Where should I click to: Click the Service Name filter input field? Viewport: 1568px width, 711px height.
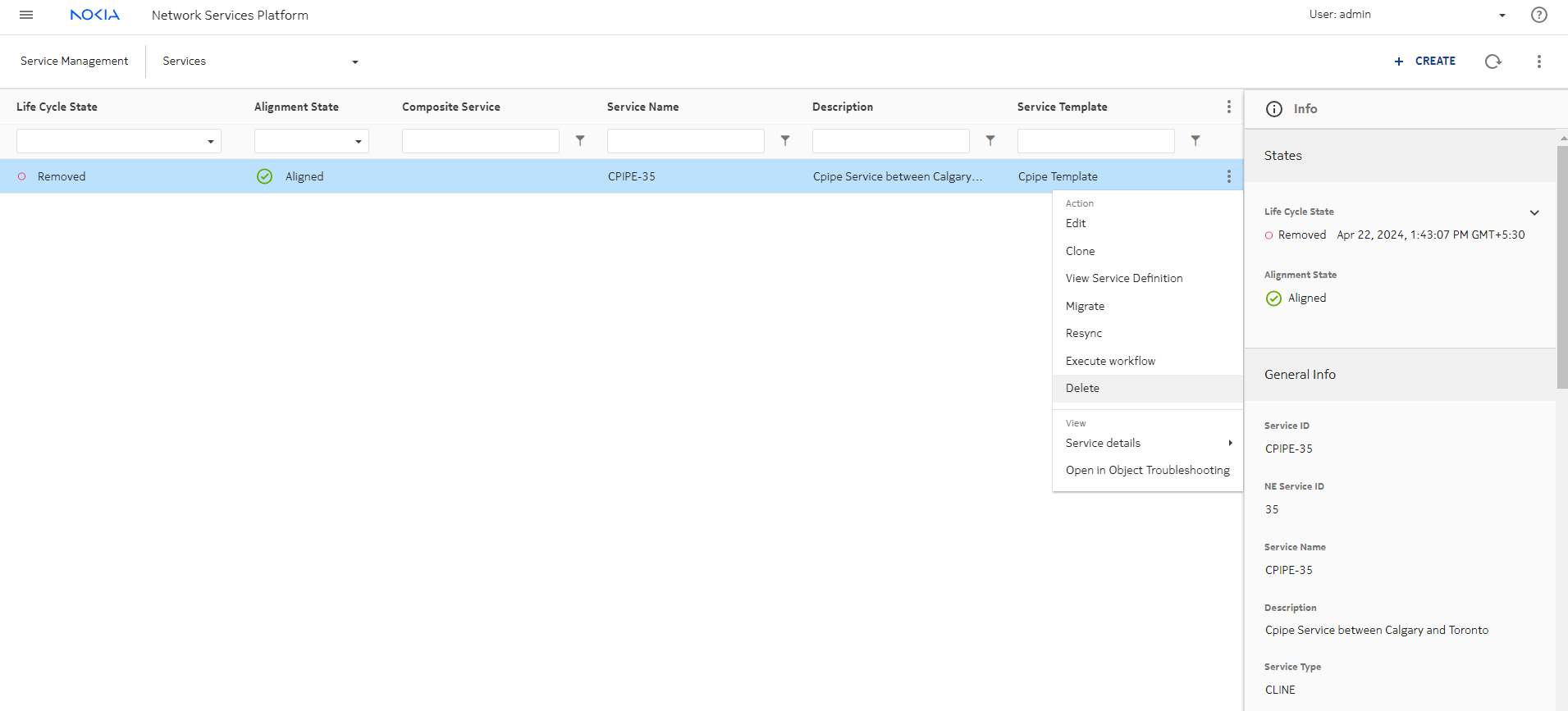click(685, 141)
